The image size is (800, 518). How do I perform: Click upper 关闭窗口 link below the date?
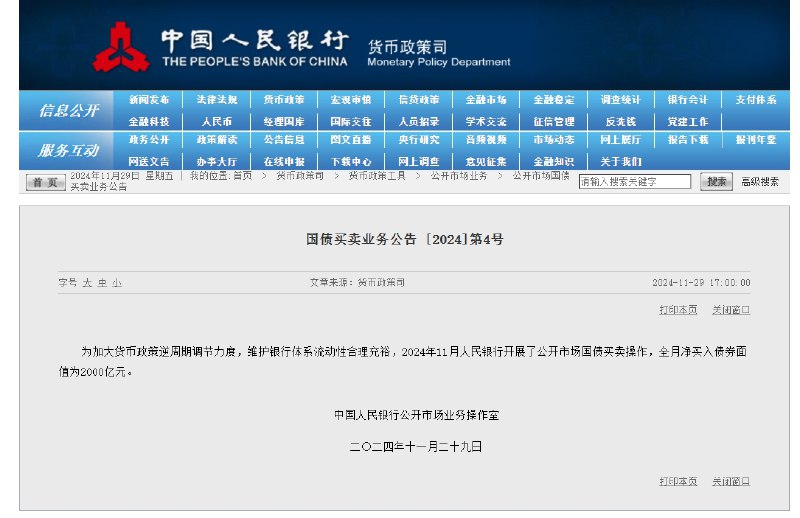click(731, 310)
